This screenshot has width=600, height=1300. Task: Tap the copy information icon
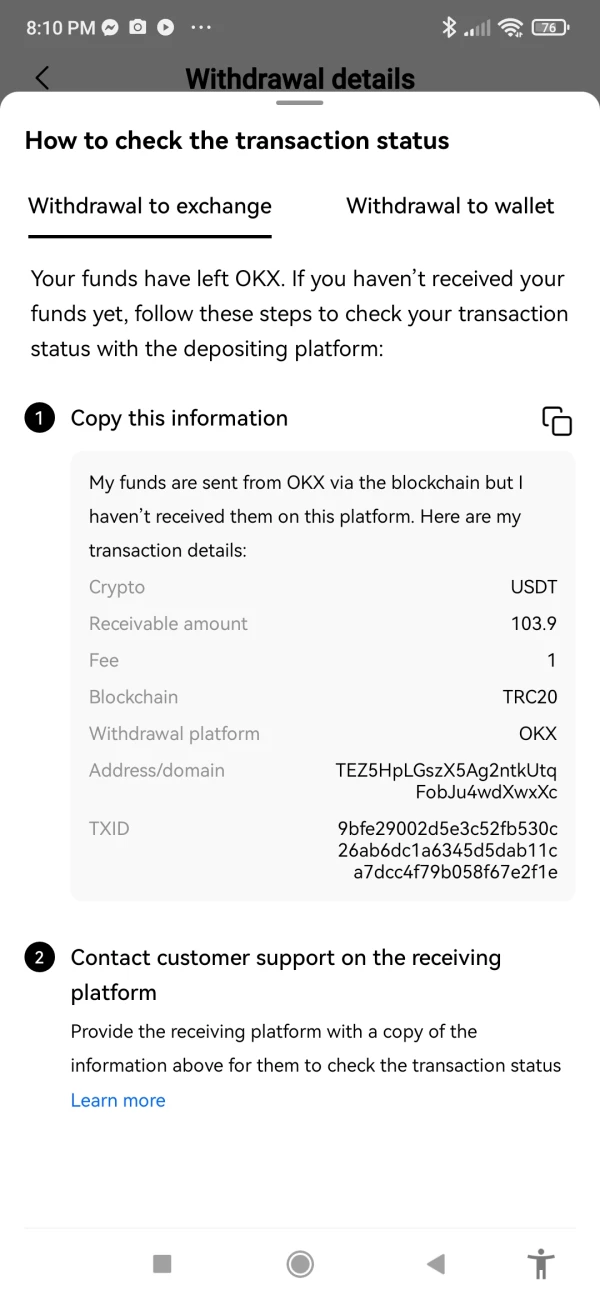pos(557,421)
